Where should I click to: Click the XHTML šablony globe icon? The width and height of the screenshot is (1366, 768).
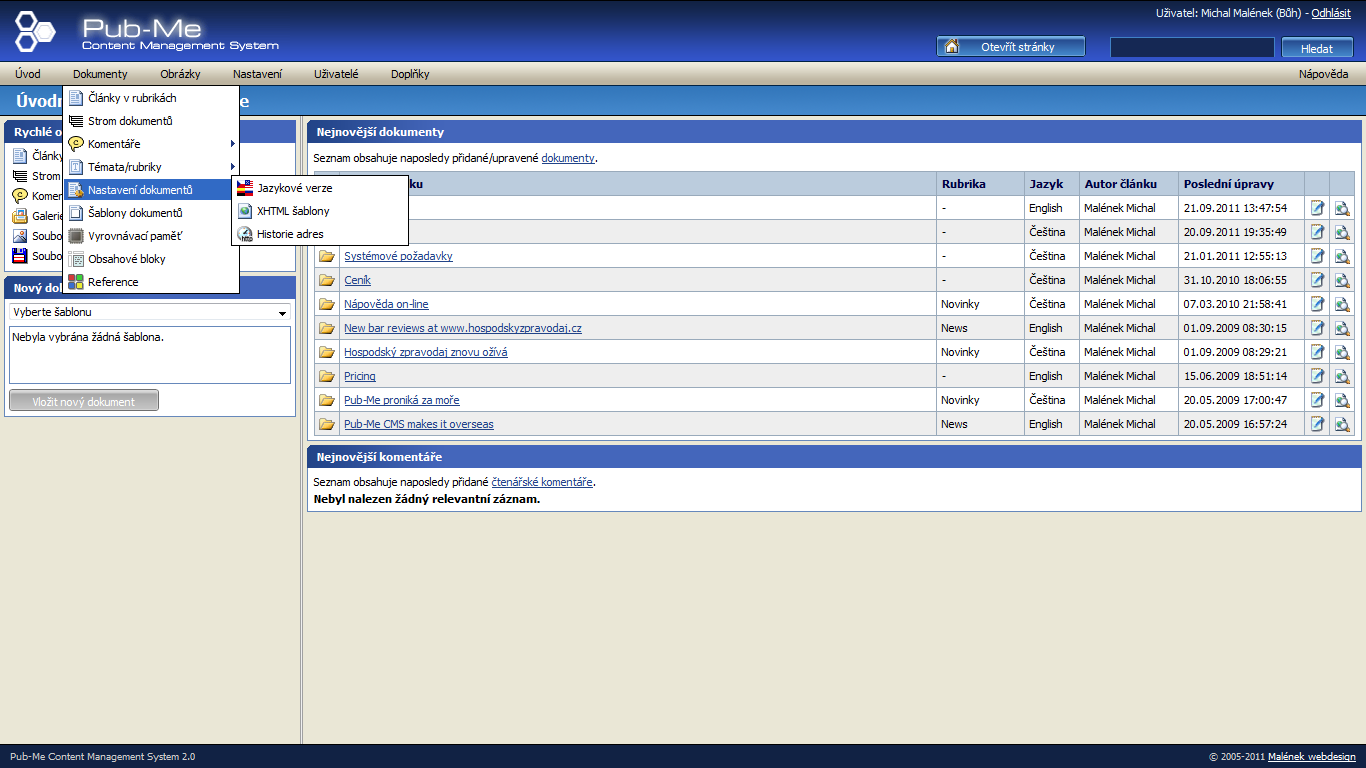click(245, 211)
